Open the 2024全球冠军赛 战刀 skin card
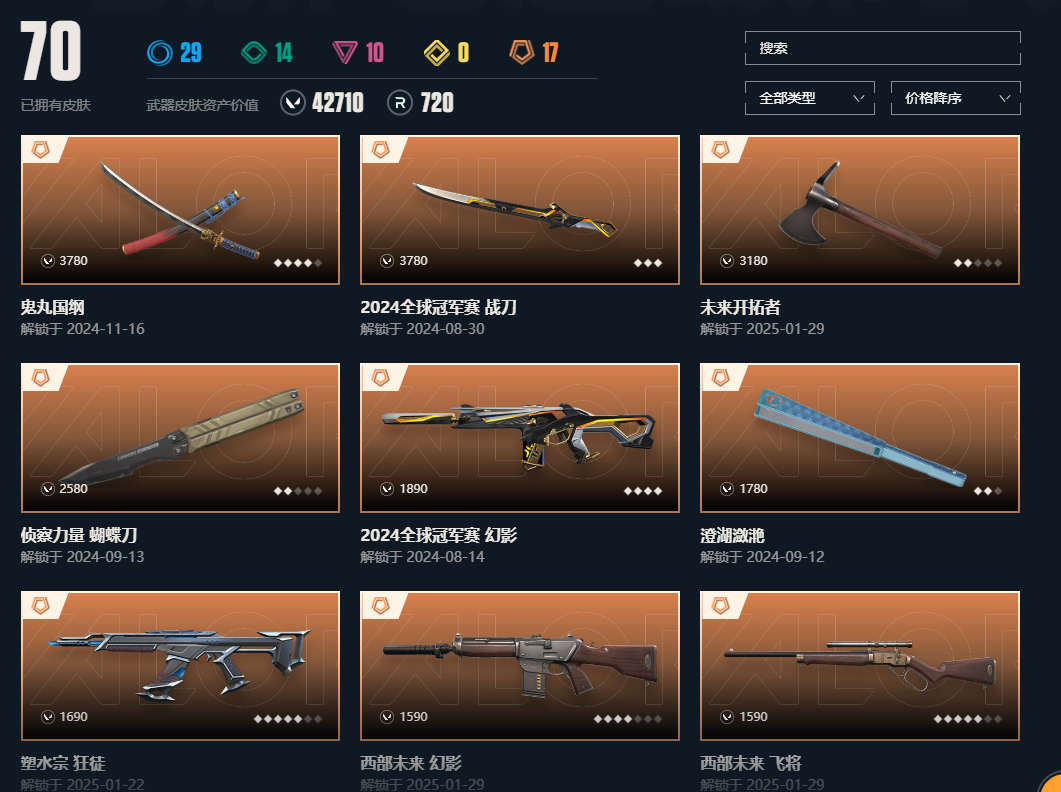The height and width of the screenshot is (792, 1061). click(520, 210)
